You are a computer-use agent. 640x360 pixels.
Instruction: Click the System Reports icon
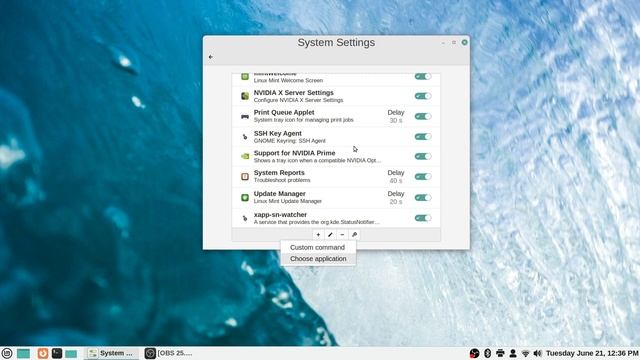[245, 177]
